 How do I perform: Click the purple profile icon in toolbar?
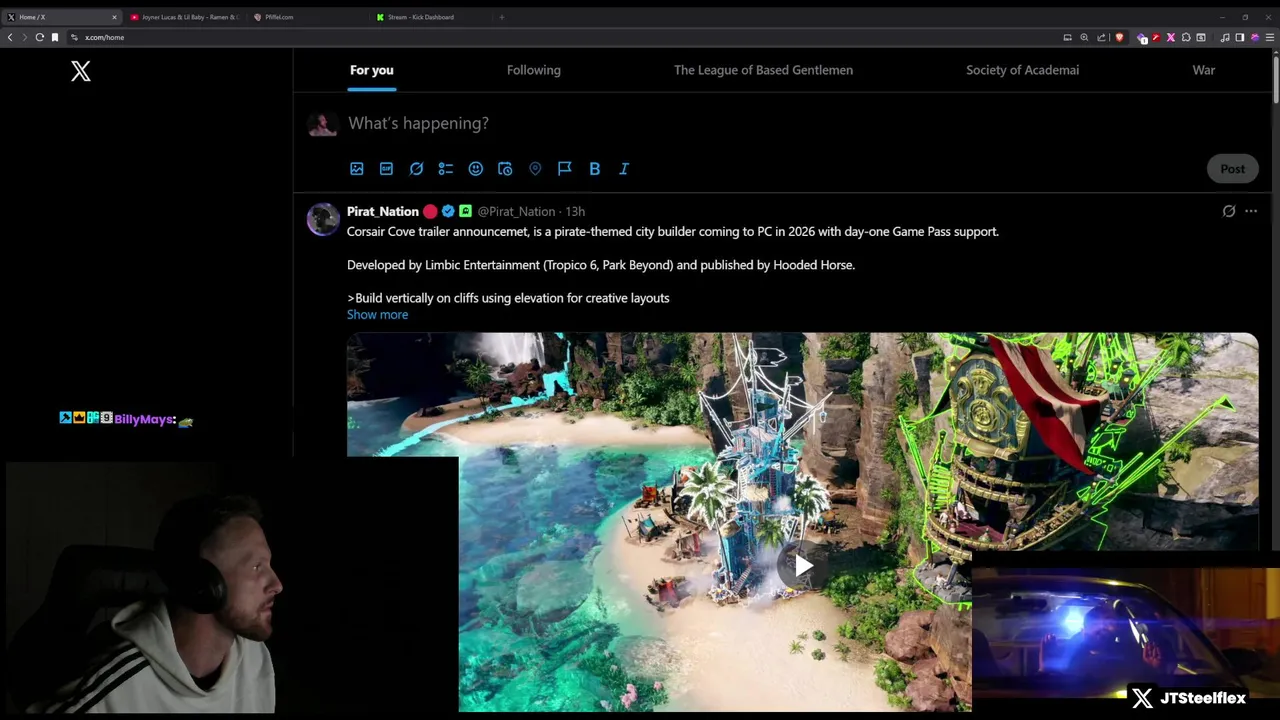[x=1255, y=37]
